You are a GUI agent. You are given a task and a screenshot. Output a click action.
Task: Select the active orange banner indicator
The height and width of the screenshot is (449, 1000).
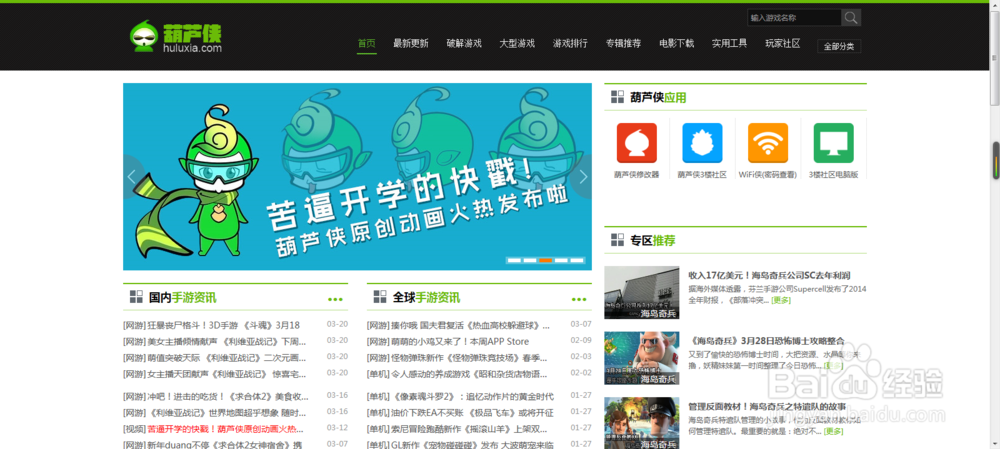pyautogui.click(x=545, y=260)
